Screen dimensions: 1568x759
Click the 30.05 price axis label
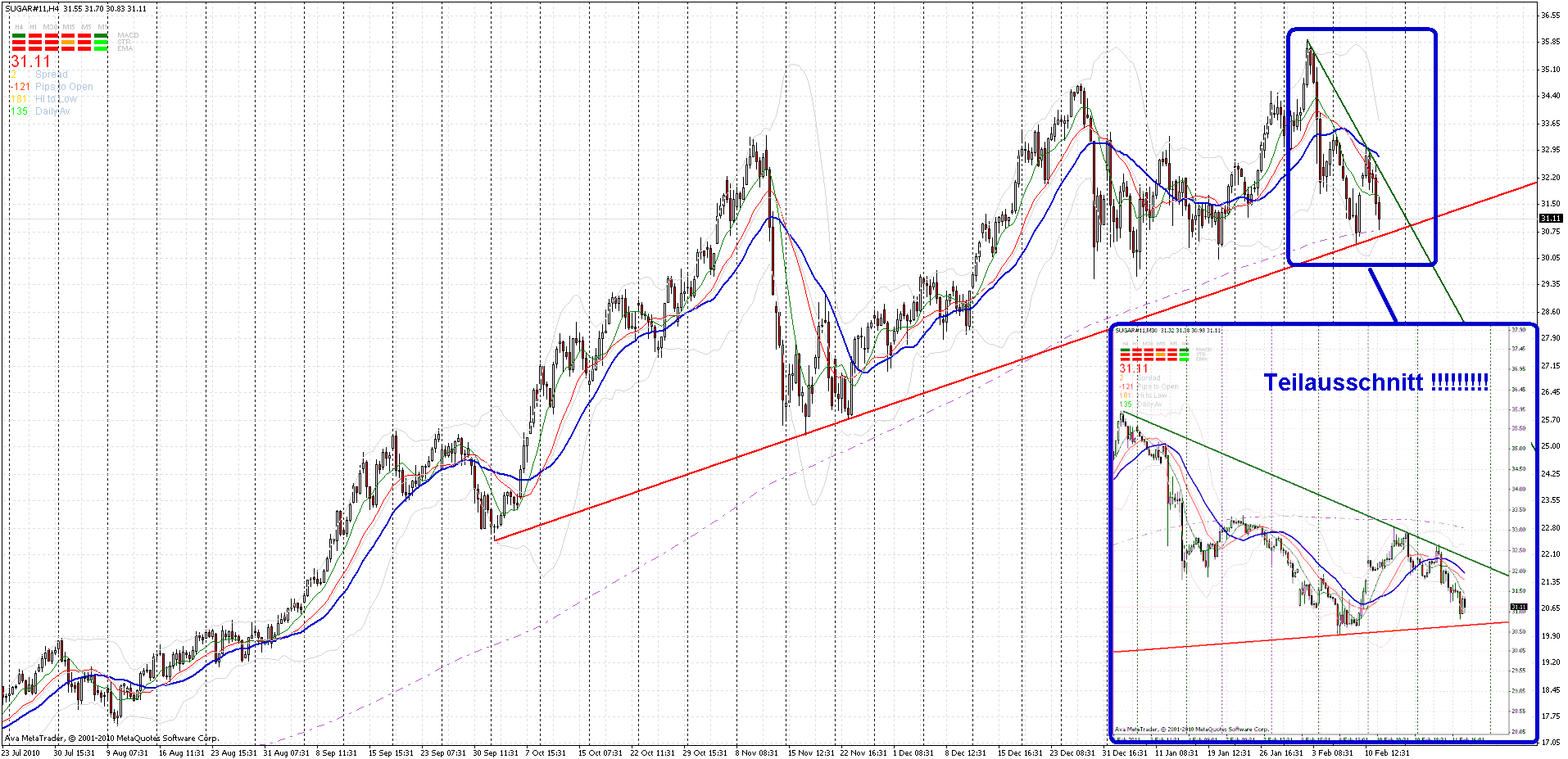[1551, 258]
